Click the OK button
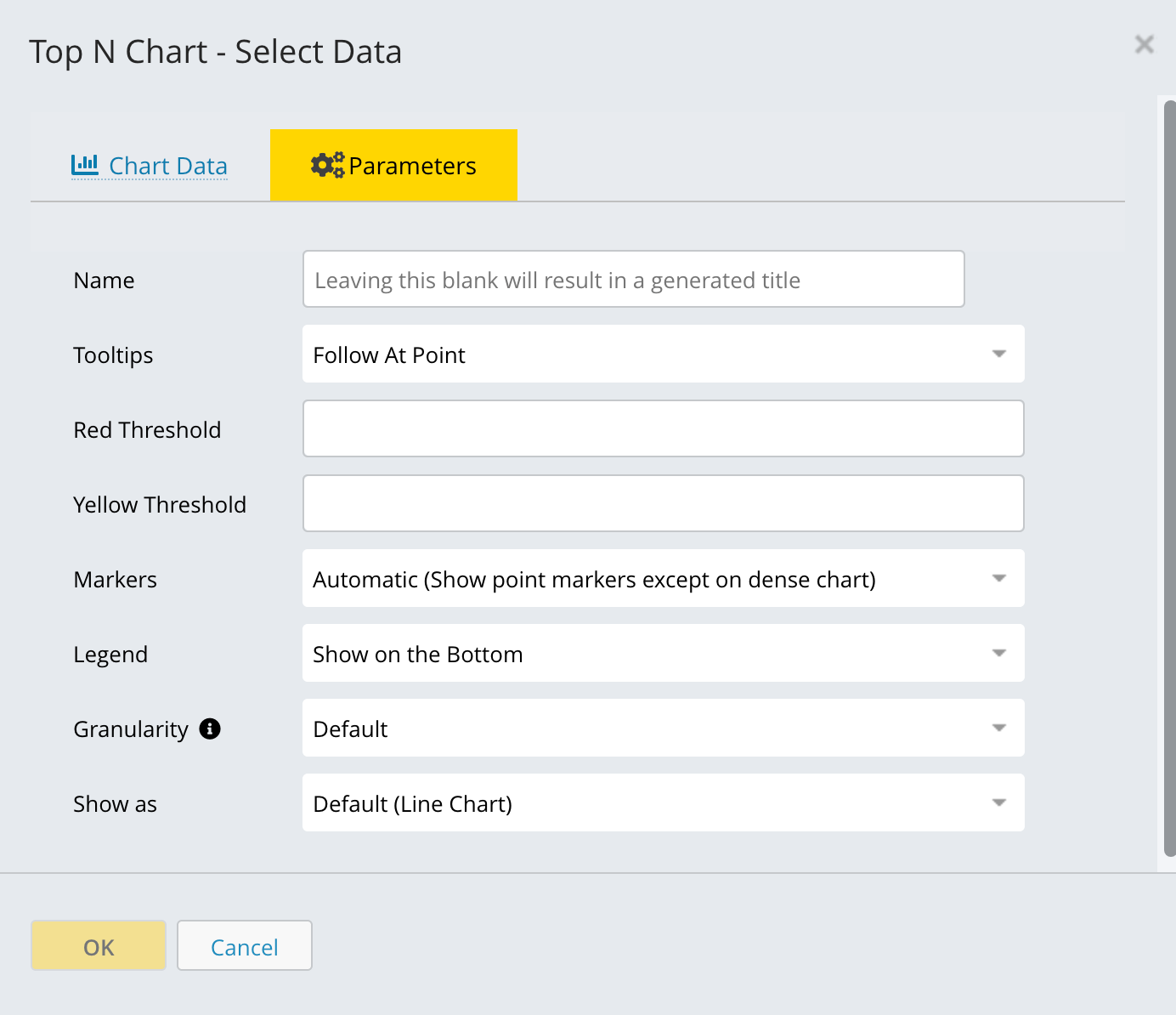 click(x=99, y=945)
